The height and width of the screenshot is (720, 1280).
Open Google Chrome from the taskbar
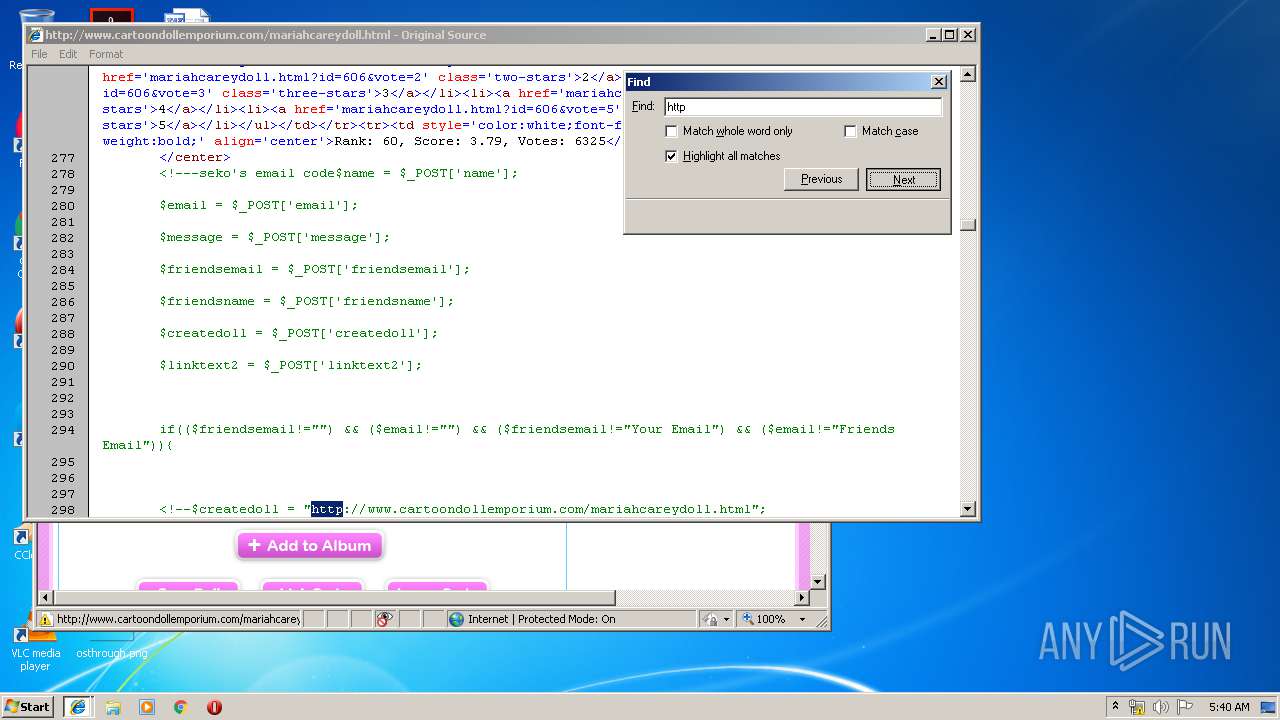click(x=180, y=706)
